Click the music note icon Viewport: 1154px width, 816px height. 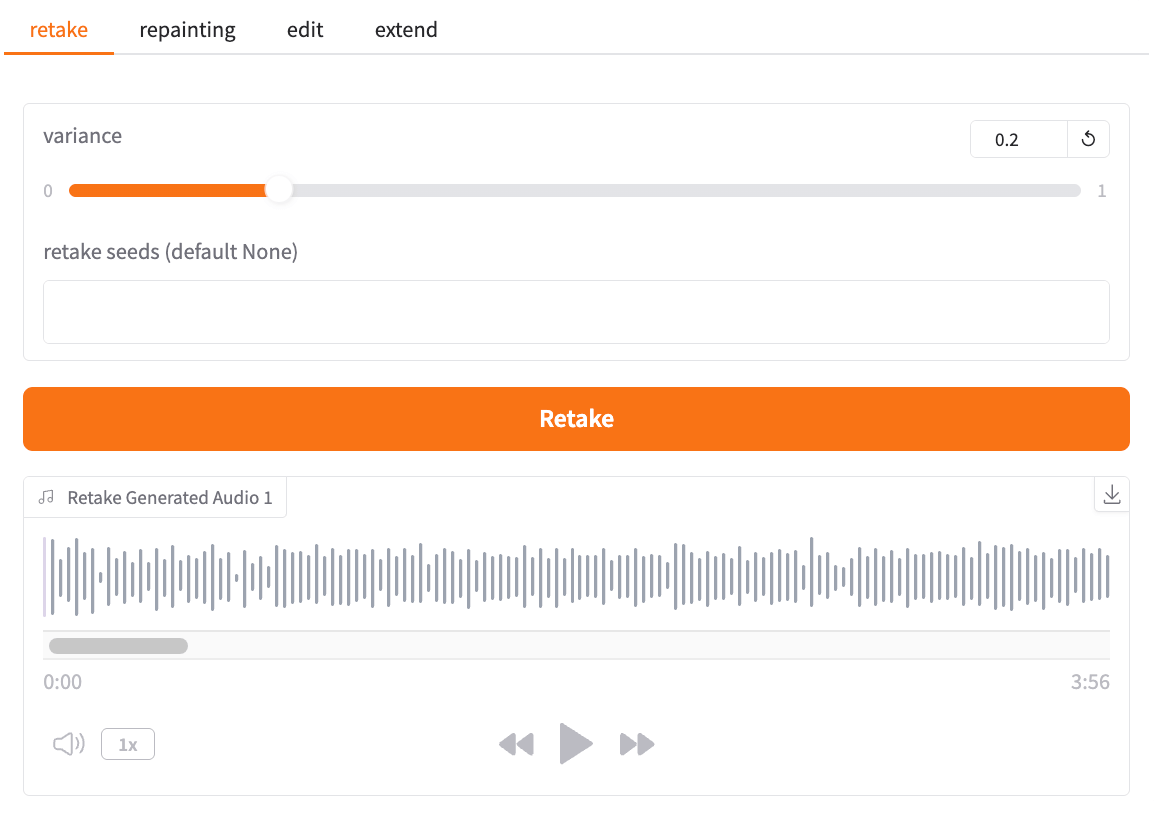point(46,497)
